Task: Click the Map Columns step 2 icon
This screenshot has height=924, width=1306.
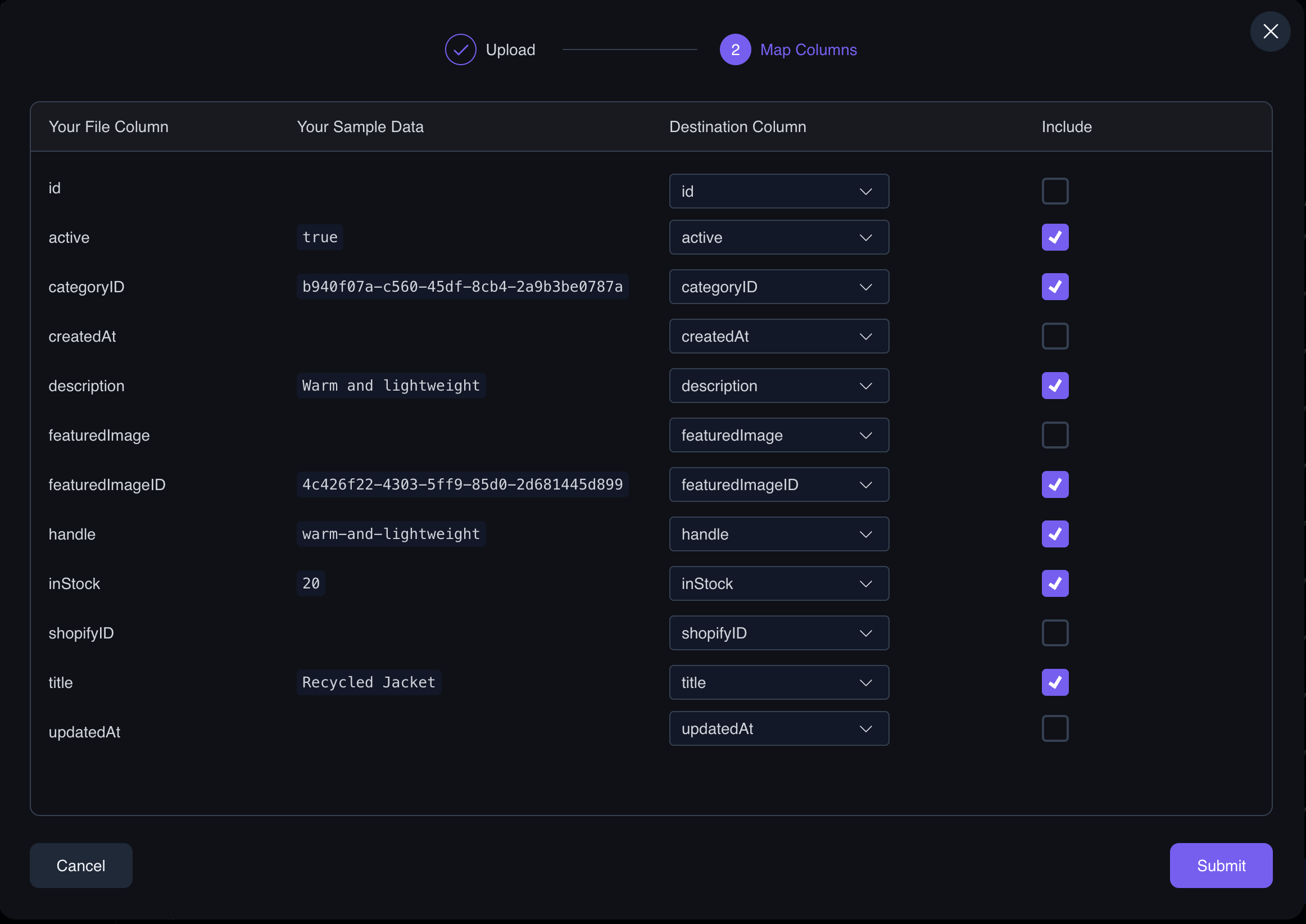Action: click(734, 48)
